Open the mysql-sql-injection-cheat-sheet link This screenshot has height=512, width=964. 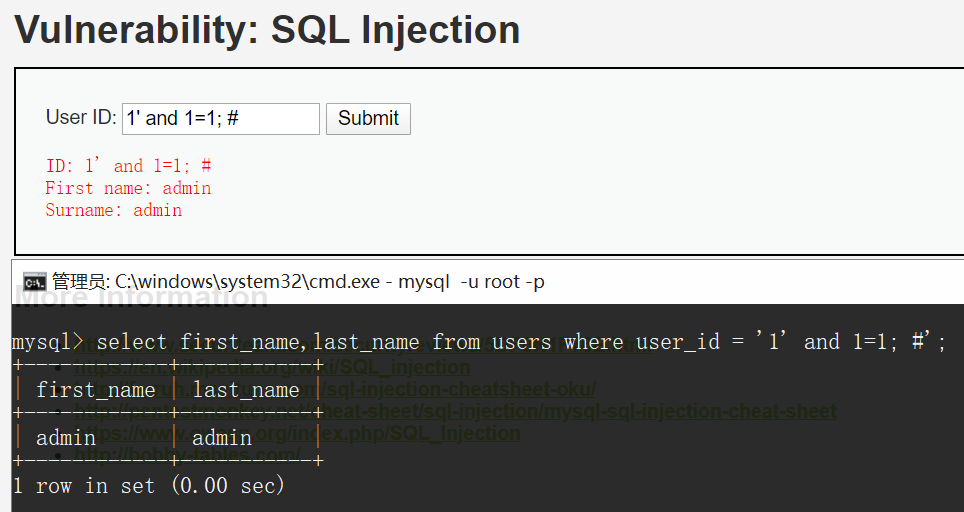pos(455,411)
